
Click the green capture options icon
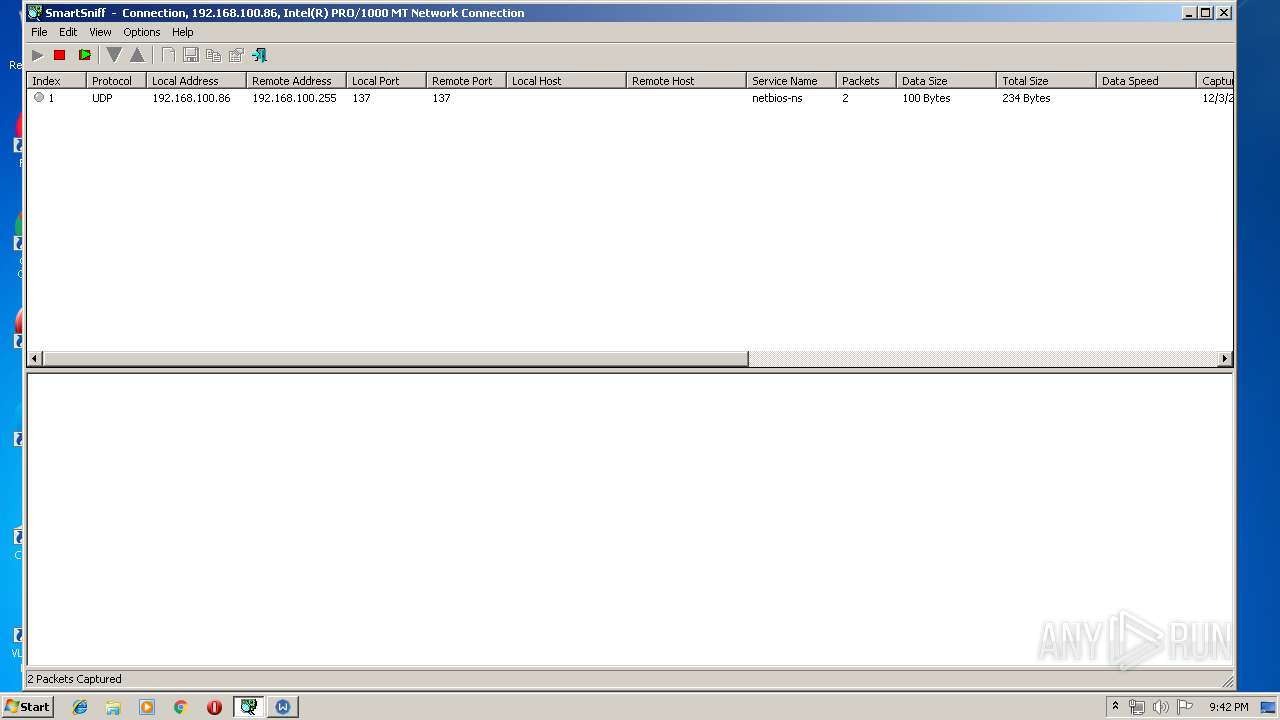tap(84, 55)
